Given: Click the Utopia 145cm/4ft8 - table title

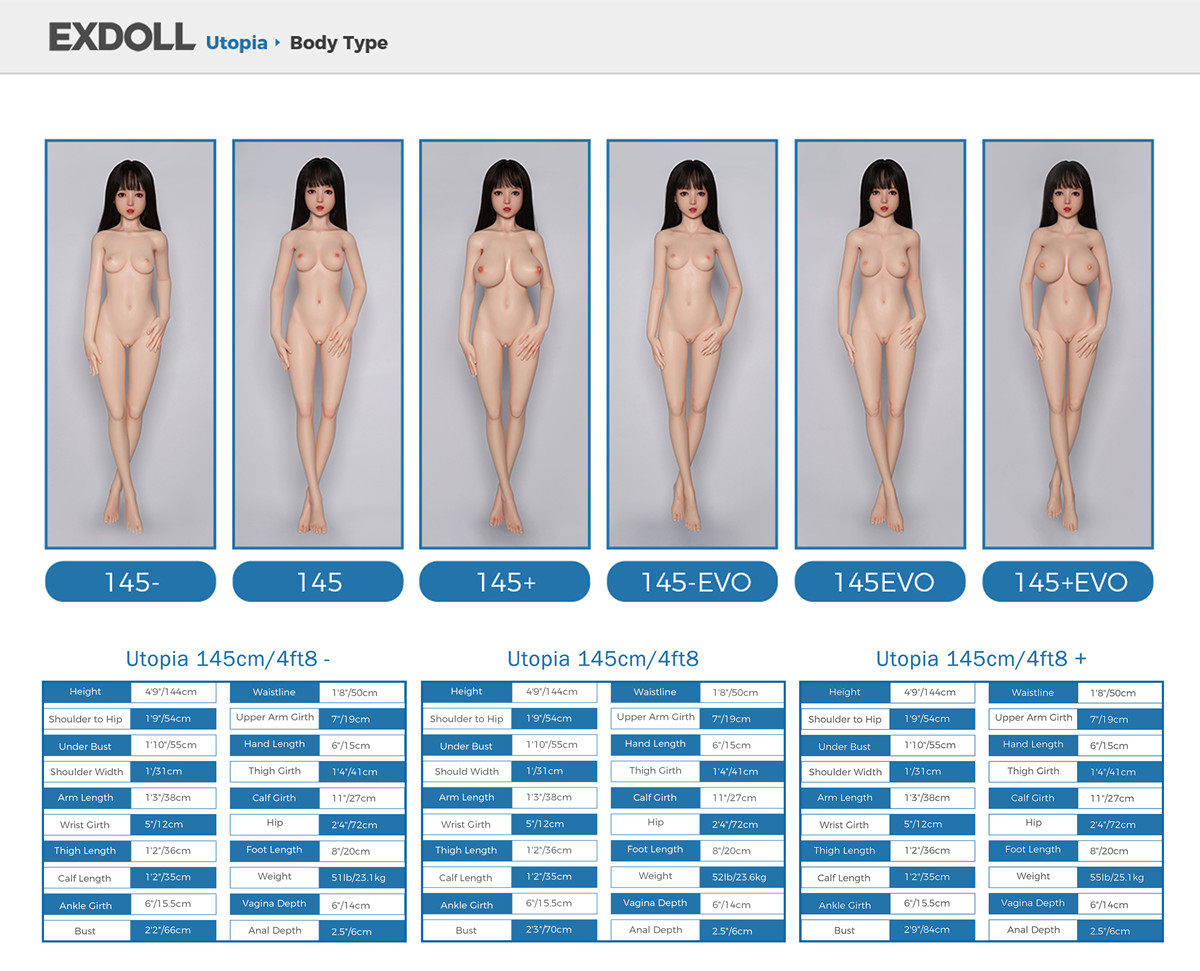Looking at the screenshot, I should tap(228, 659).
